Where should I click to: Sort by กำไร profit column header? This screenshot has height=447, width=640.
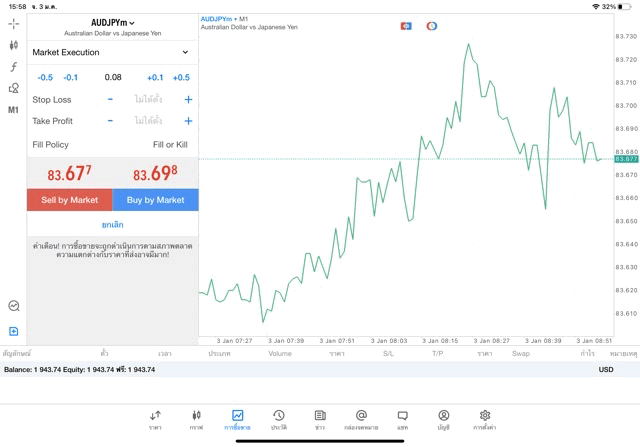coord(587,354)
